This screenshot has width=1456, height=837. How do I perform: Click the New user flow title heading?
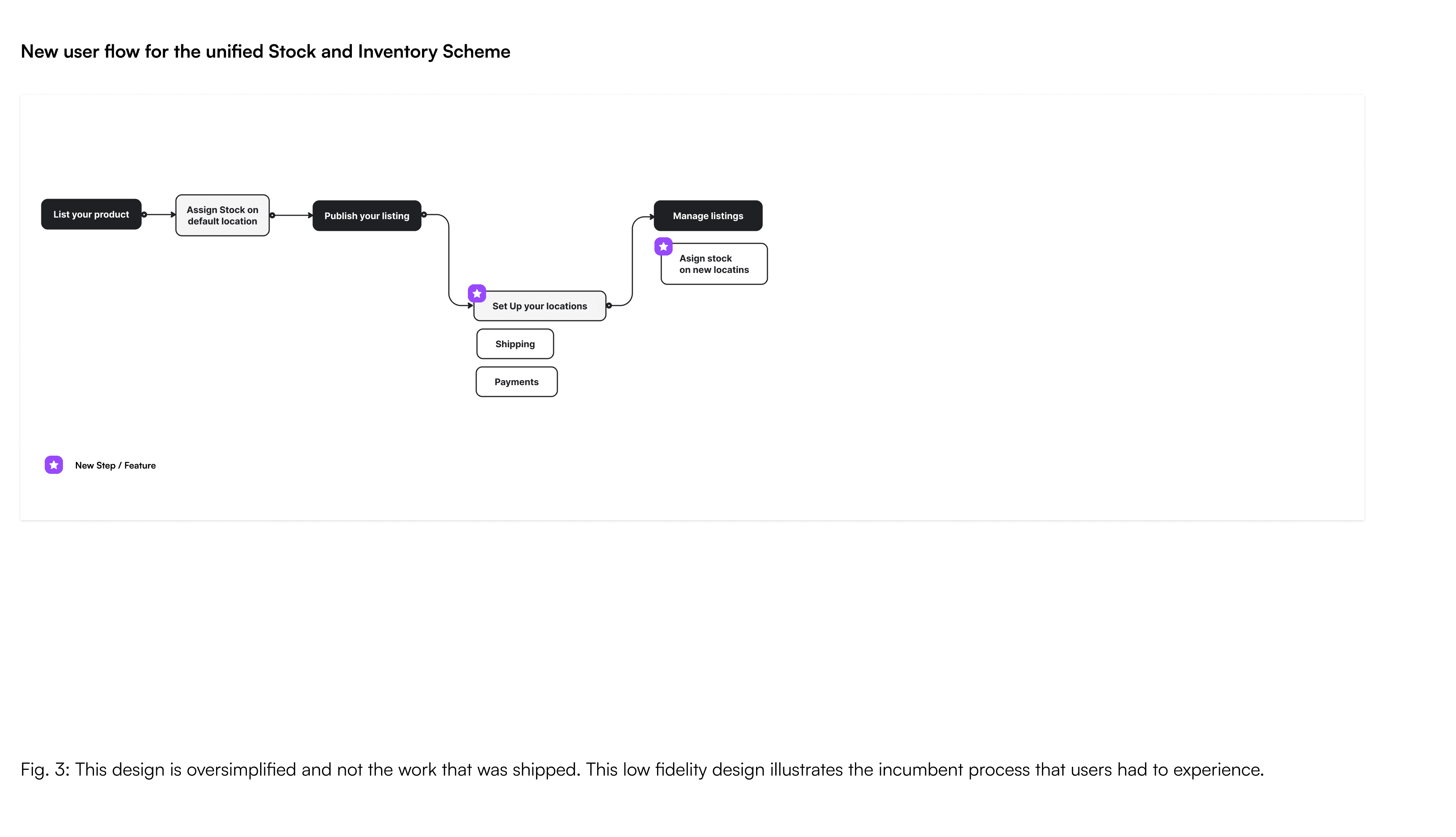[x=265, y=52]
